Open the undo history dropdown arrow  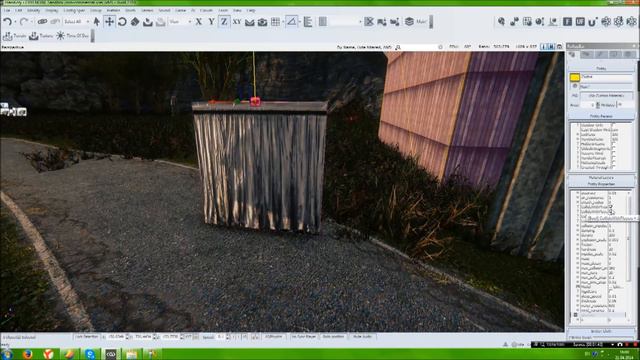click(x=15, y=22)
